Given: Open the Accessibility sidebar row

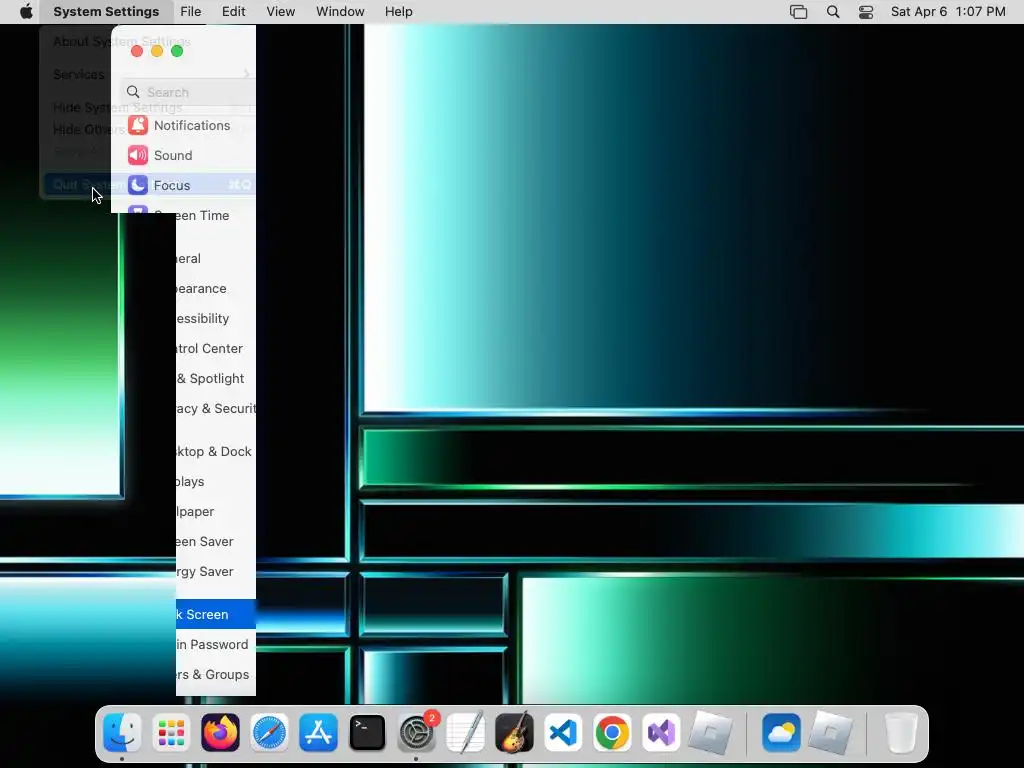Looking at the screenshot, I should point(216,318).
